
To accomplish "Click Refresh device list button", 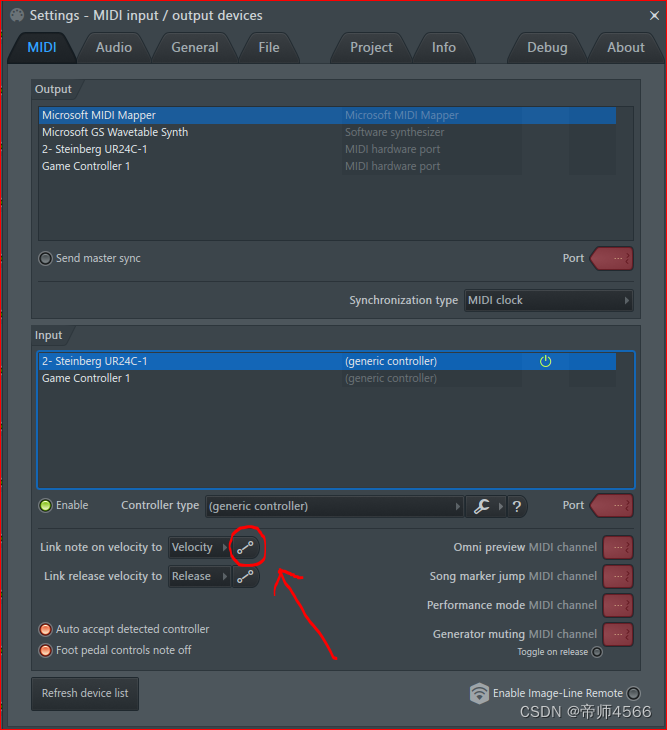I will click(x=85, y=694).
